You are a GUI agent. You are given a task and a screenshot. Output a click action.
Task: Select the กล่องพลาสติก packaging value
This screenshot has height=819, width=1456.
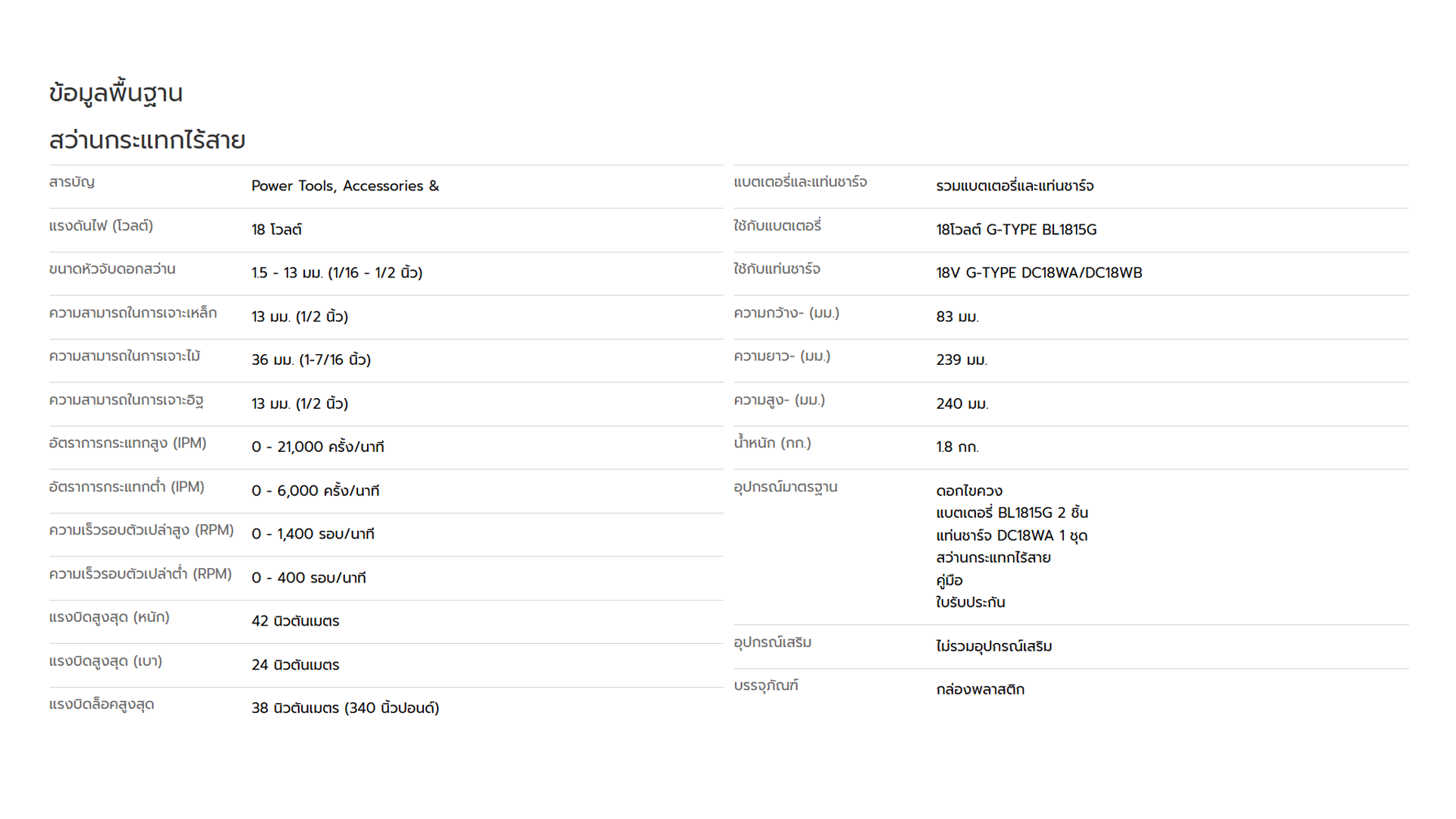tap(981, 689)
